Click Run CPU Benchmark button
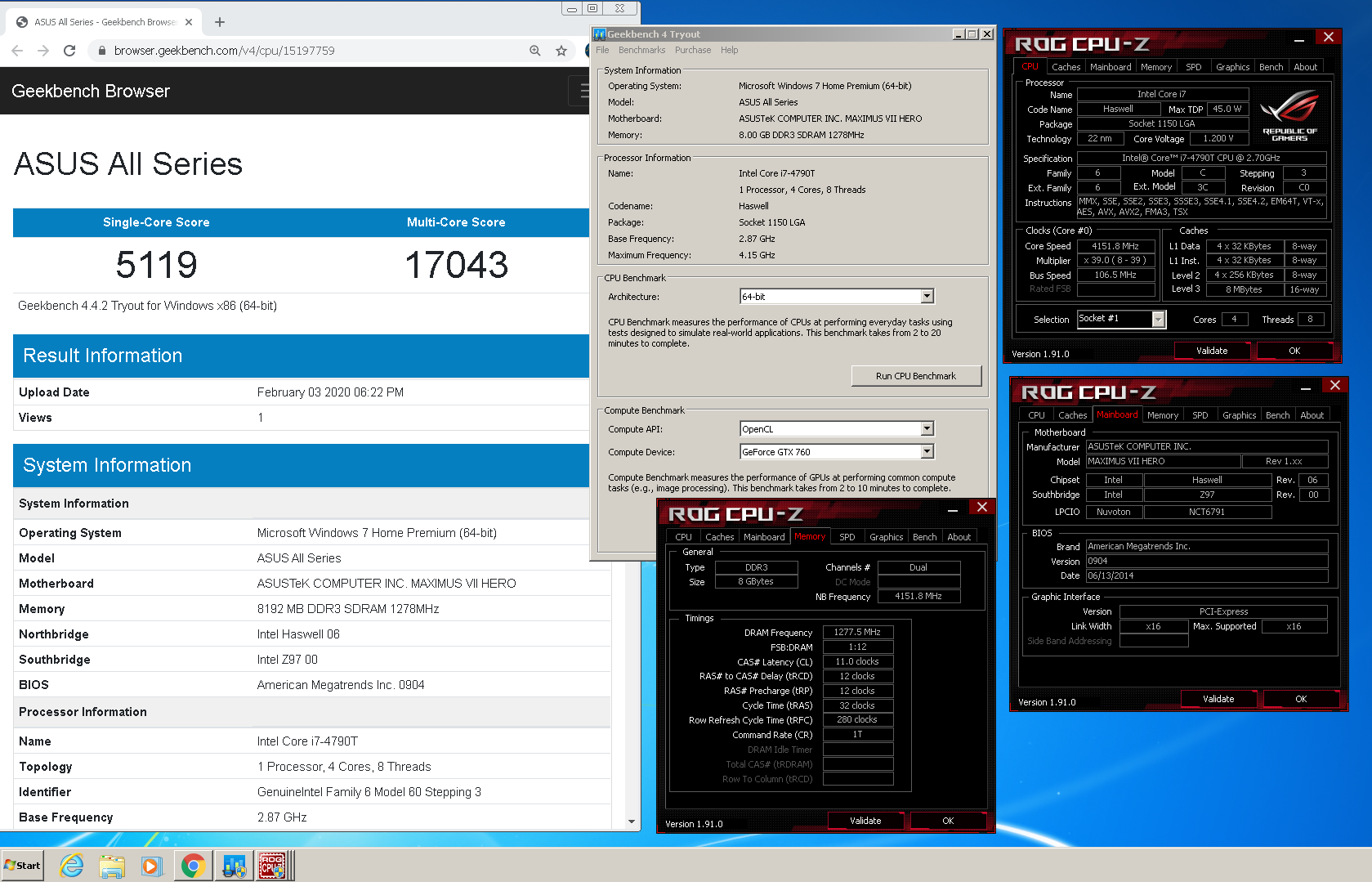Image resolution: width=1372 pixels, height=882 pixels. pos(916,376)
